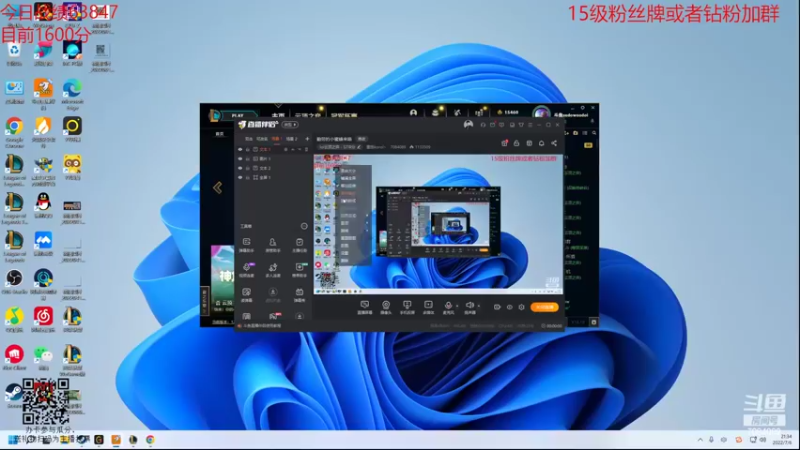This screenshot has height=450, width=800.
Task: Open Chrome from the Windows taskbar
Action: [150, 439]
